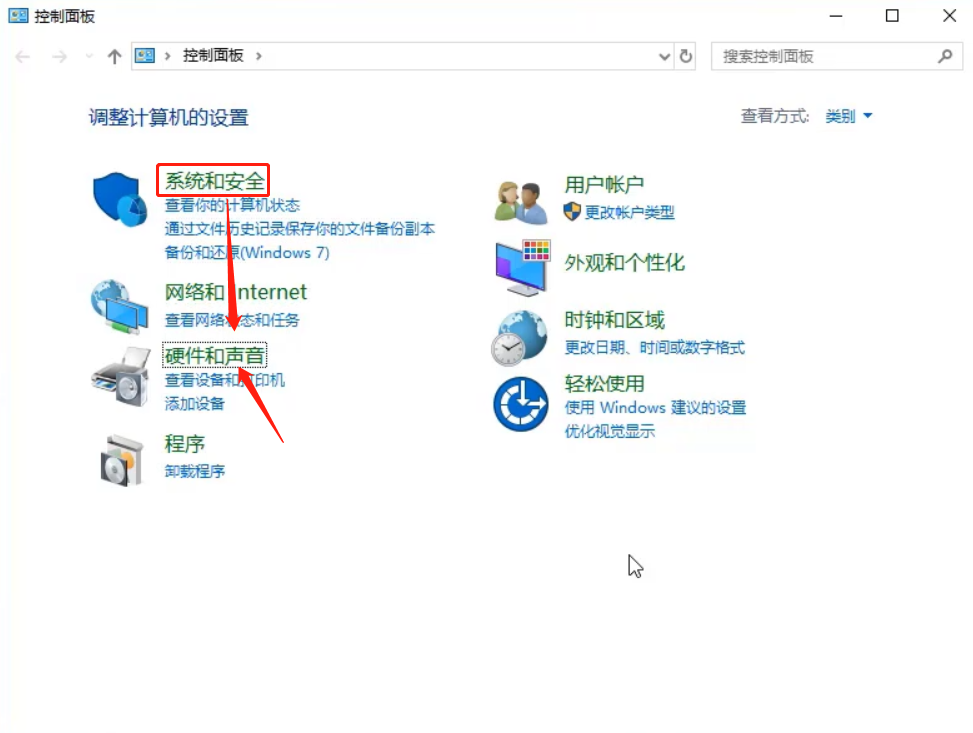Click 更改日期、时间或数字格式 link
This screenshot has width=973, height=733.
pos(654,348)
